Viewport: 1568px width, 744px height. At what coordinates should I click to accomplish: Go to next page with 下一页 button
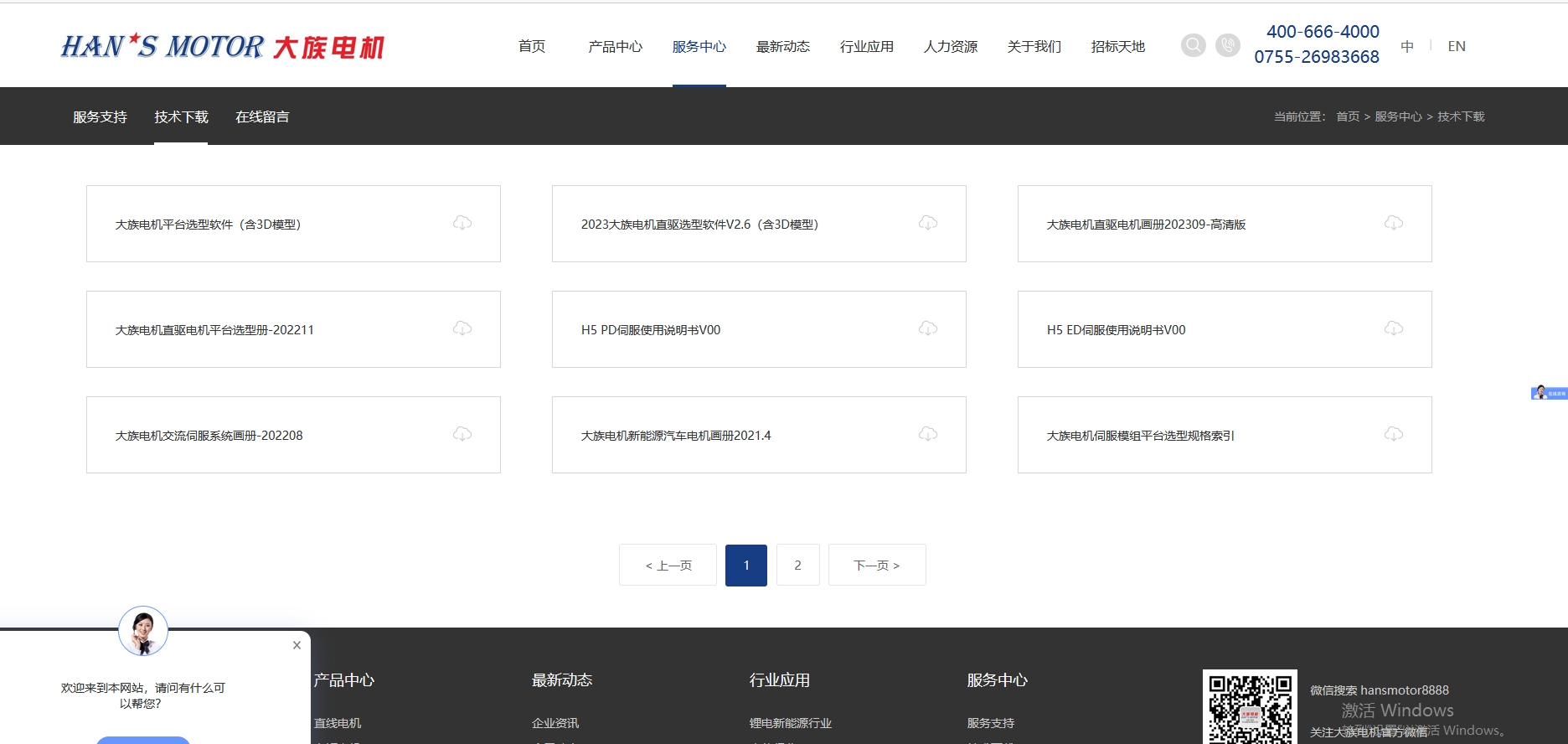pyautogui.click(x=877, y=565)
